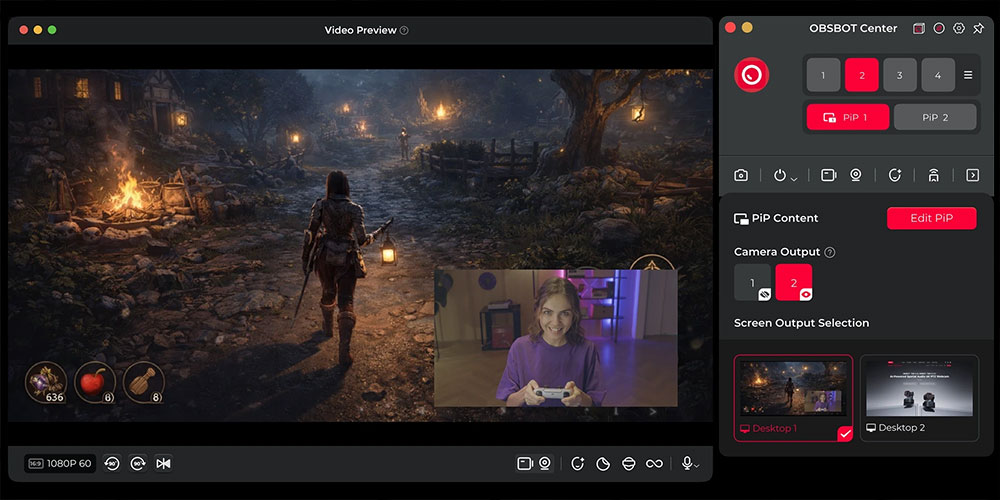Open the beauty face icon in OBSBOT Center
Viewport: 1000px width, 500px height.
click(x=895, y=175)
